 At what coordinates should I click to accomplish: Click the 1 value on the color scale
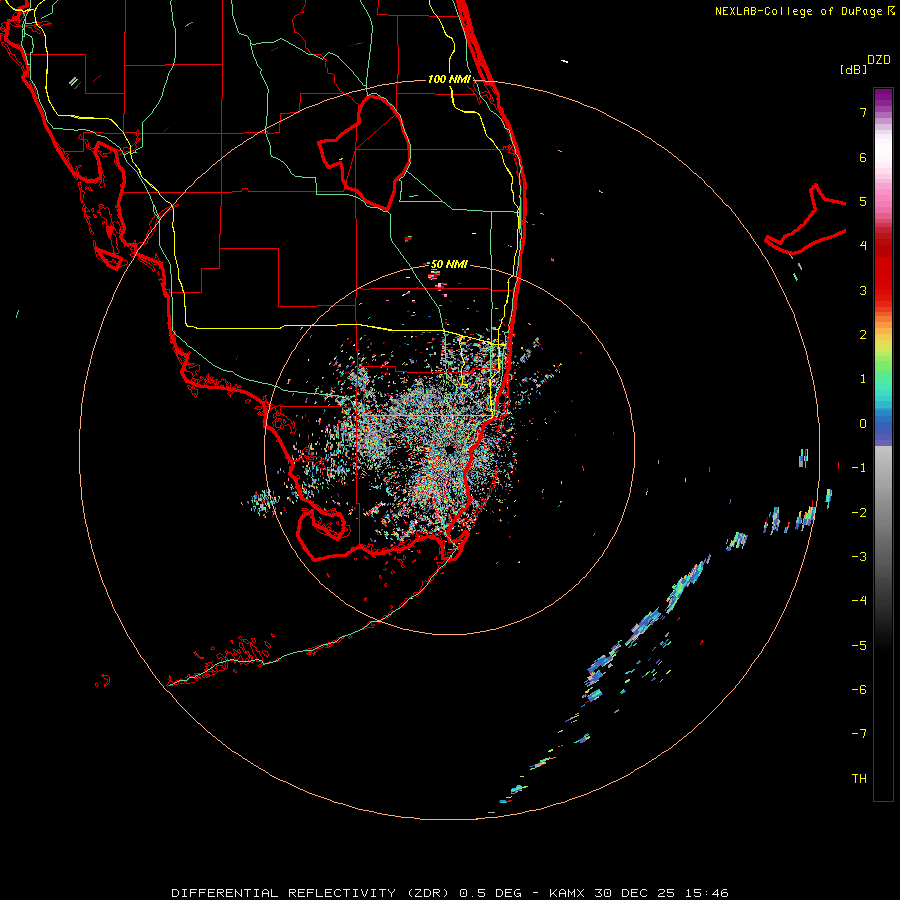click(862, 378)
